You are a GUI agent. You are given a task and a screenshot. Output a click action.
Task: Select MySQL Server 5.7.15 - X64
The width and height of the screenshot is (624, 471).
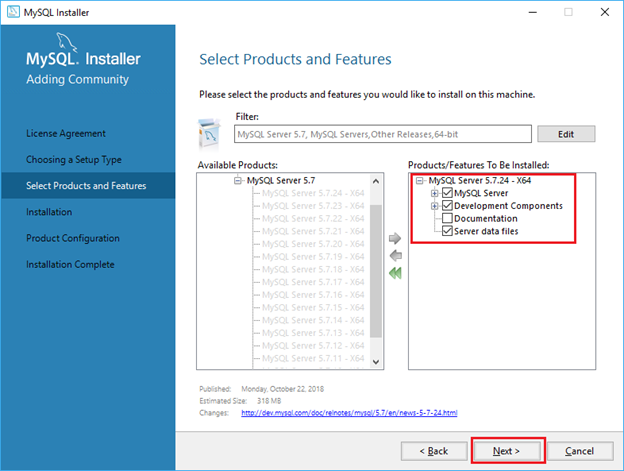(313, 308)
